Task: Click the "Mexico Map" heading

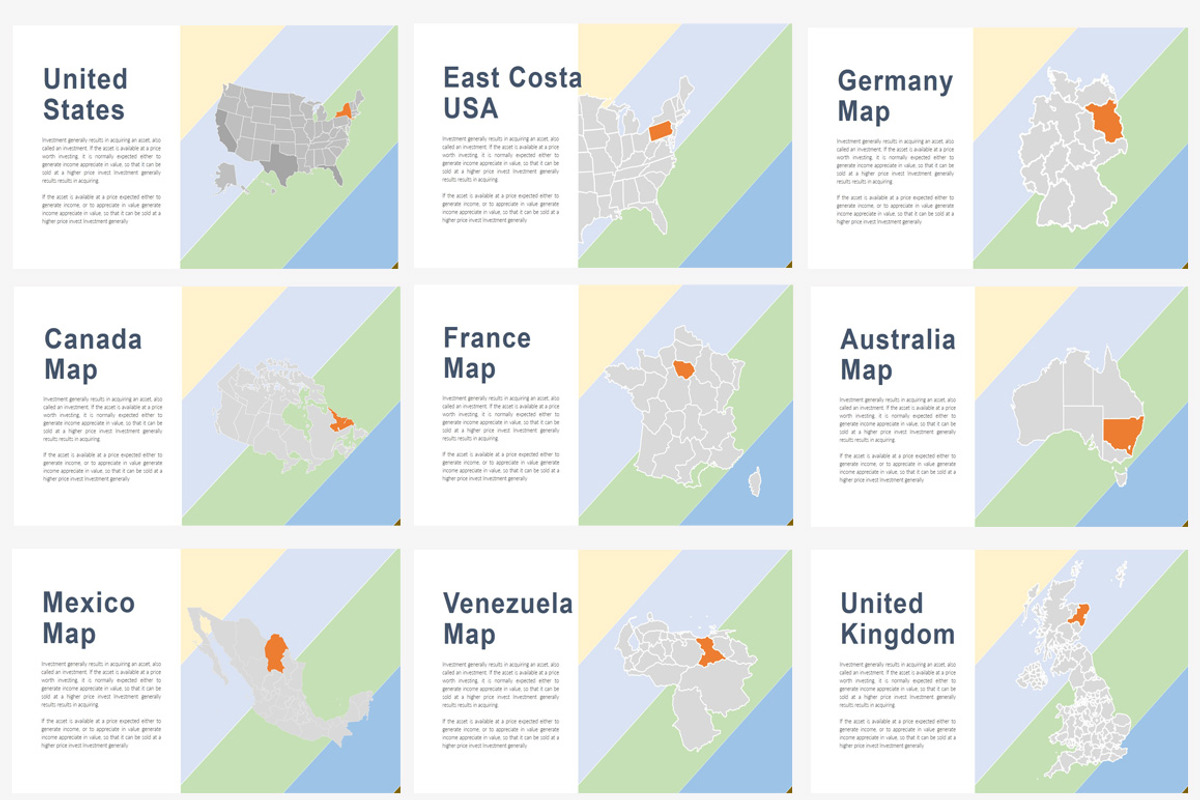Action: pyautogui.click(x=88, y=618)
